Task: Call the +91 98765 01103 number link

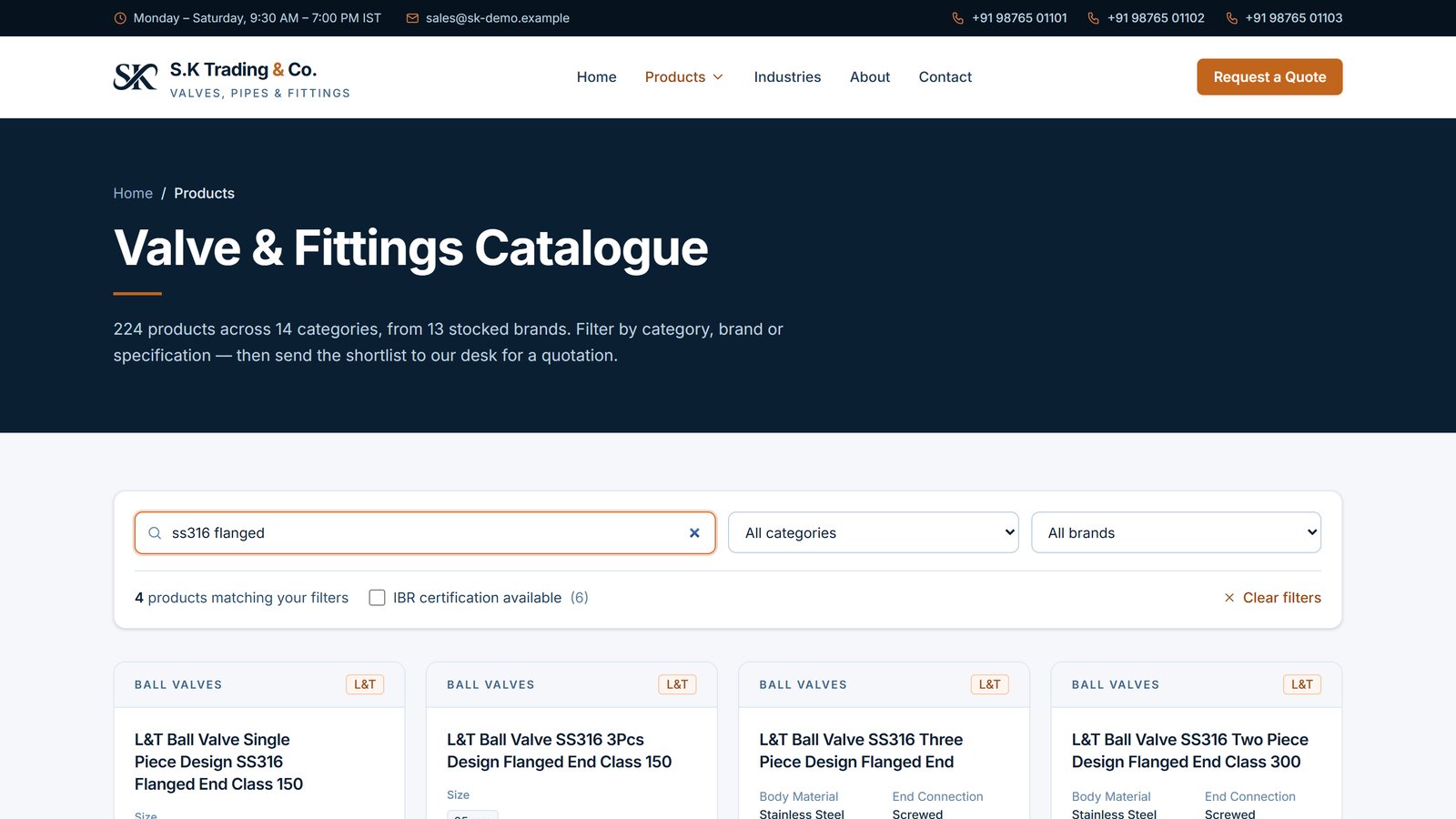Action: click(x=1294, y=18)
